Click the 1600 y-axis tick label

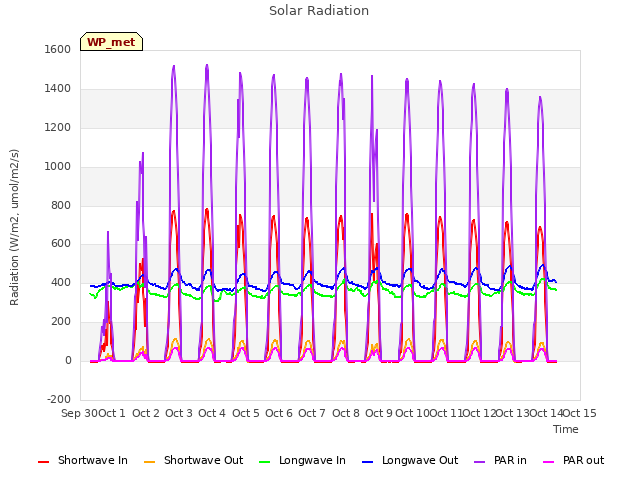[58, 49]
